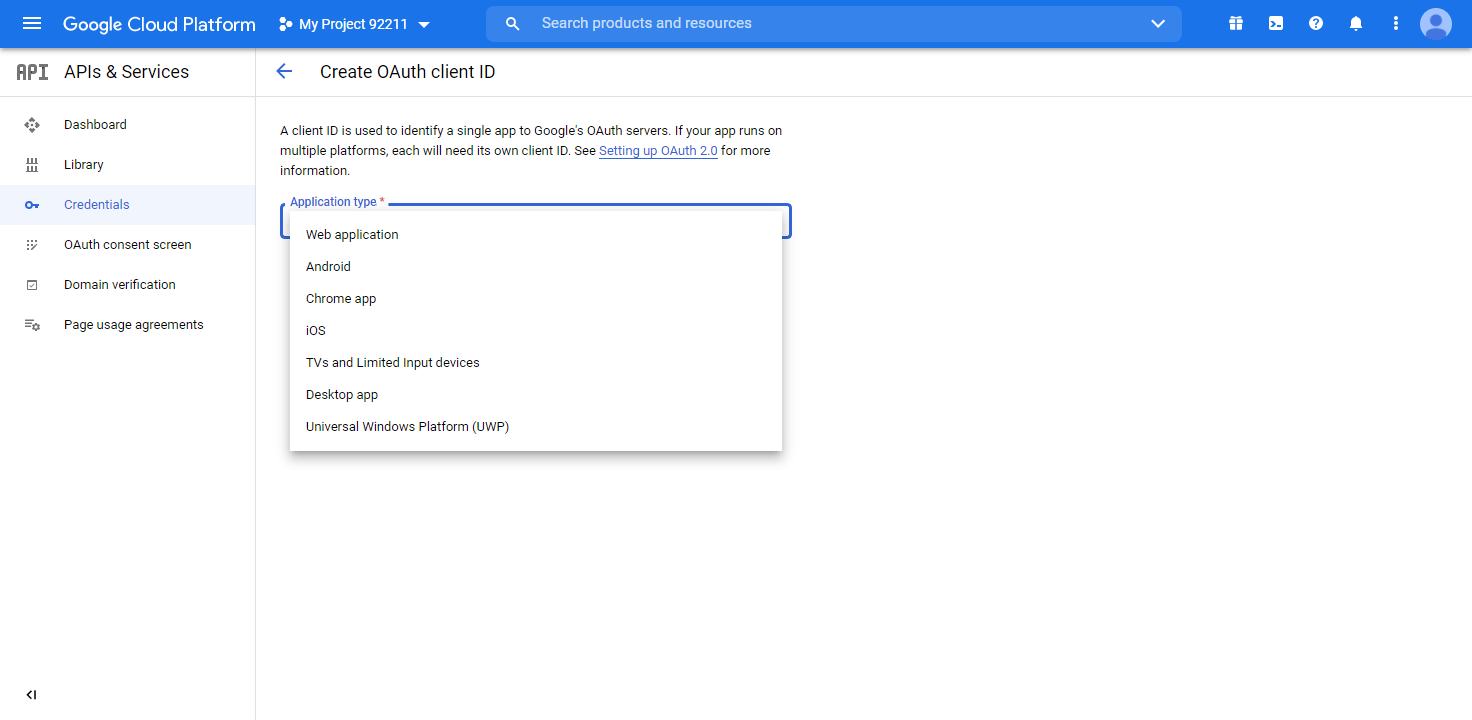The height and width of the screenshot is (720, 1472).
Task: Collapse the sidebar with chevron icon
Action: (x=32, y=695)
